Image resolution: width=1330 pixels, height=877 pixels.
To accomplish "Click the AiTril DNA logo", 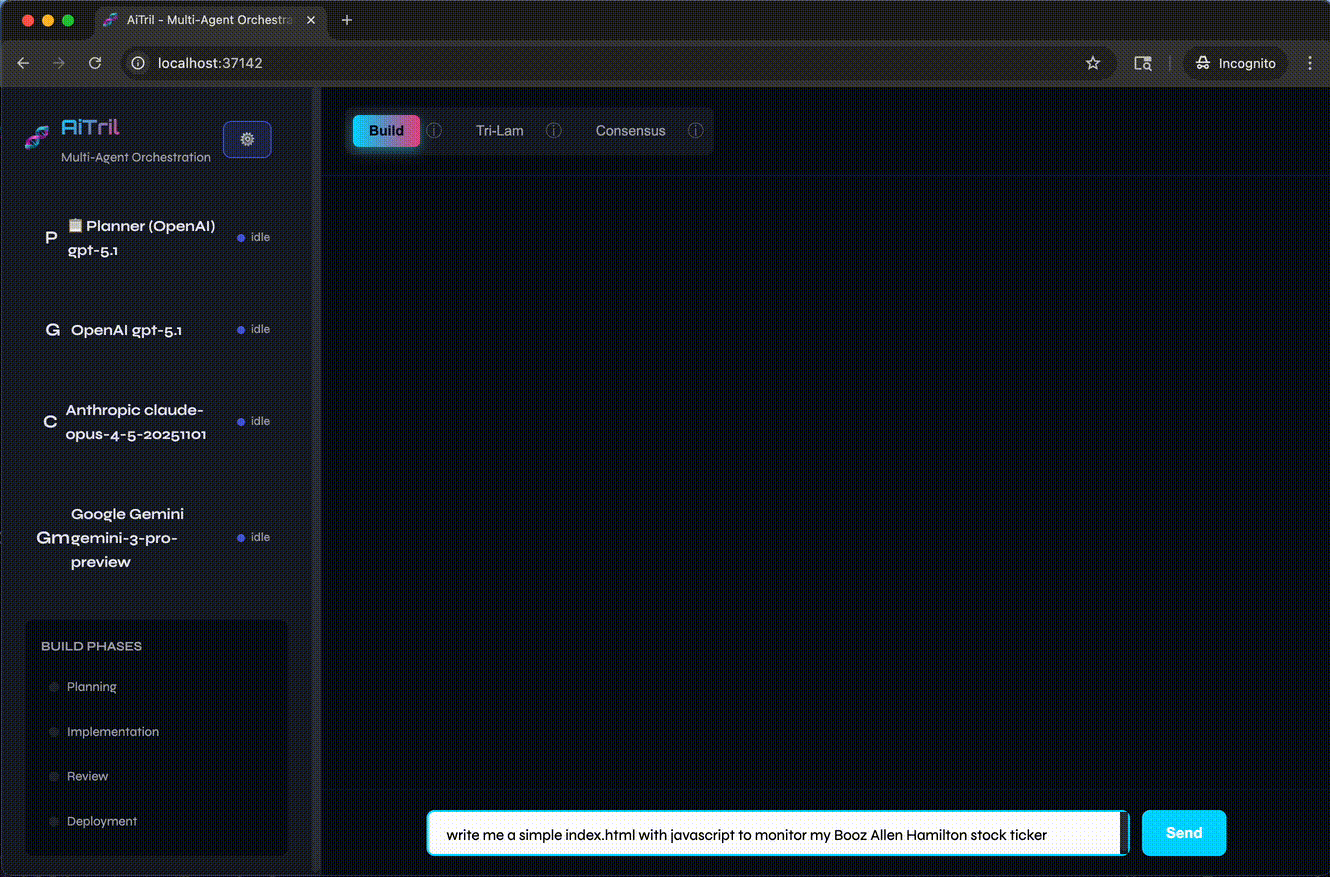I will click(x=37, y=138).
